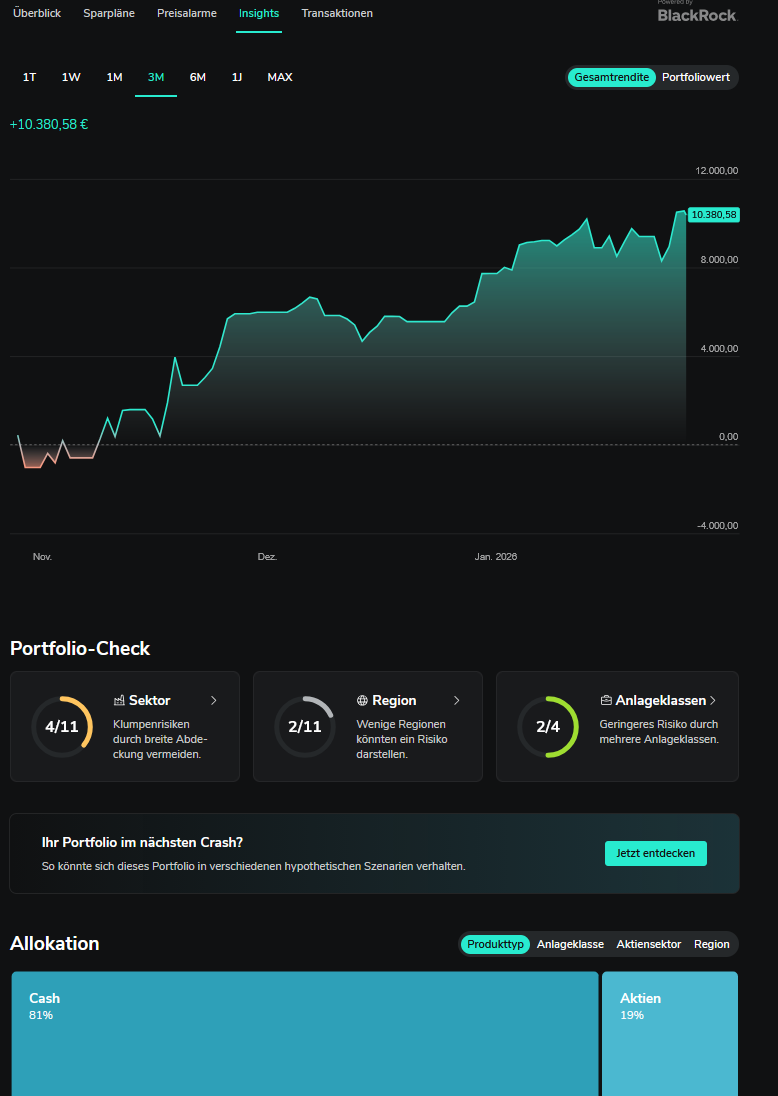This screenshot has height=1096, width=778.
Task: Click the BlackRock logo
Action: [x=696, y=14]
